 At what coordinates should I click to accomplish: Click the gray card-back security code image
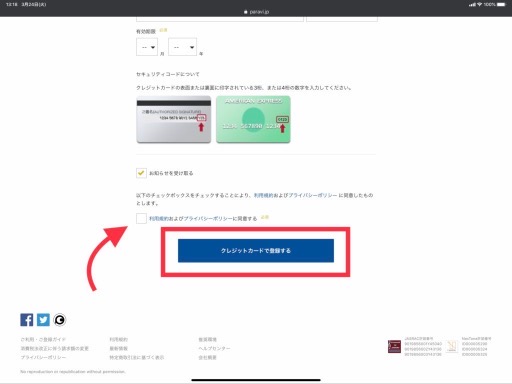174,119
